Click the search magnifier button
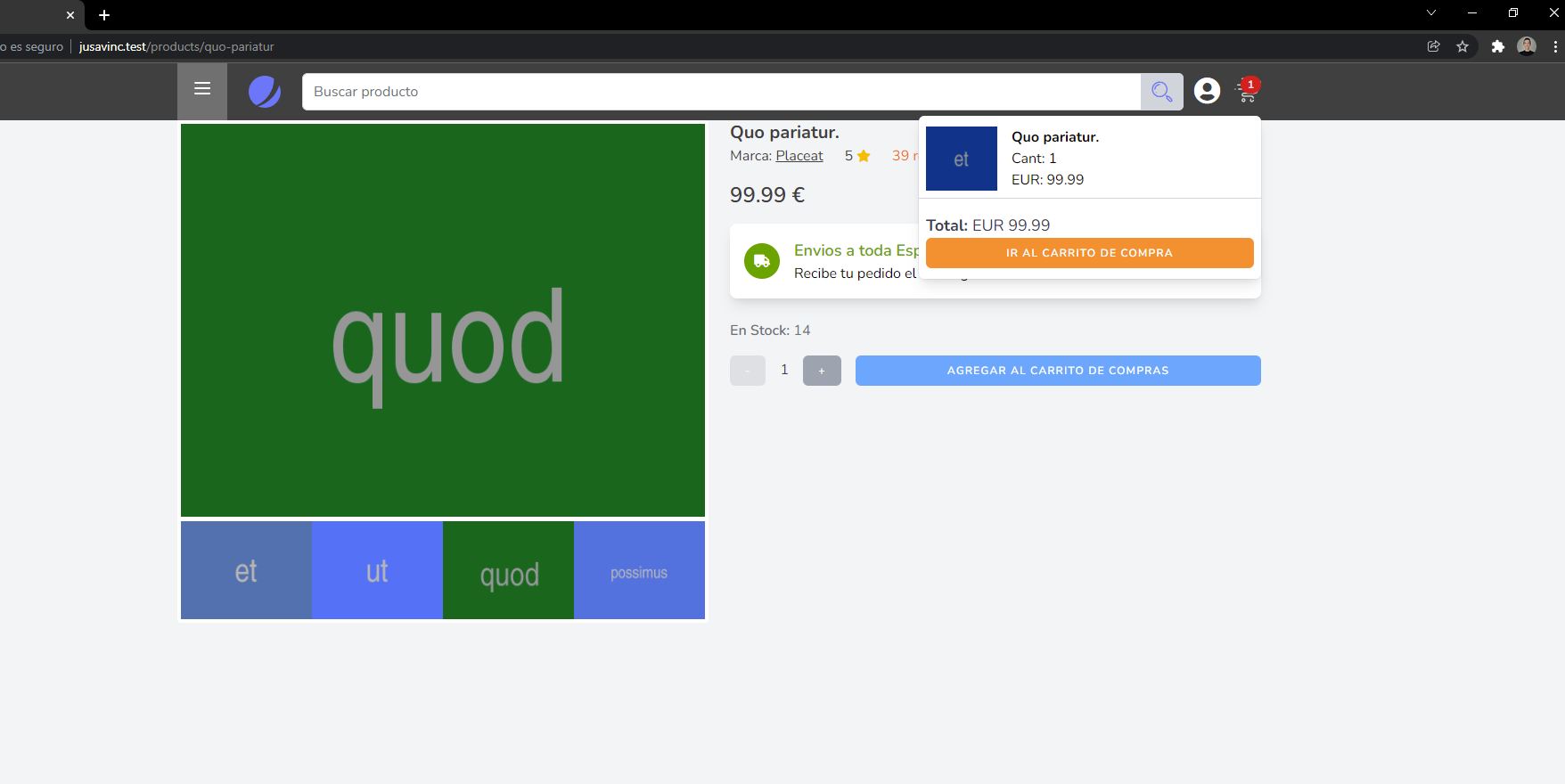The width and height of the screenshot is (1565, 784). click(x=1161, y=92)
